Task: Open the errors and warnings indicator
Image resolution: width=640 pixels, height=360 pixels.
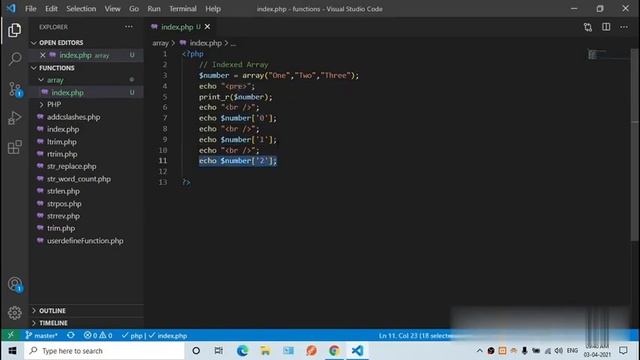Action: click(x=98, y=336)
